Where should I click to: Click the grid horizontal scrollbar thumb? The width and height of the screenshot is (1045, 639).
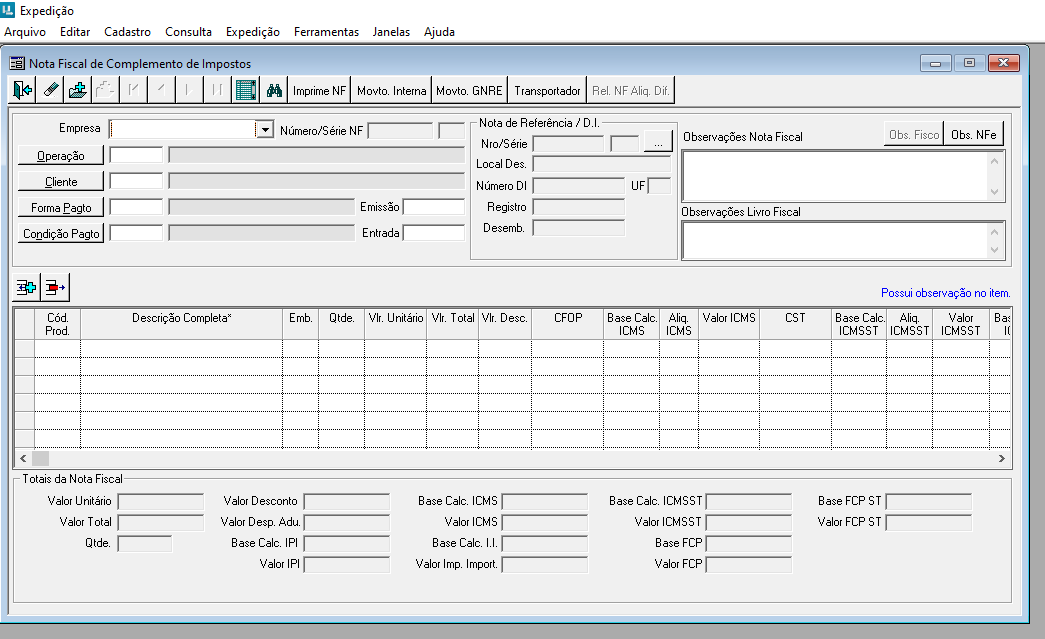[x=41, y=458]
